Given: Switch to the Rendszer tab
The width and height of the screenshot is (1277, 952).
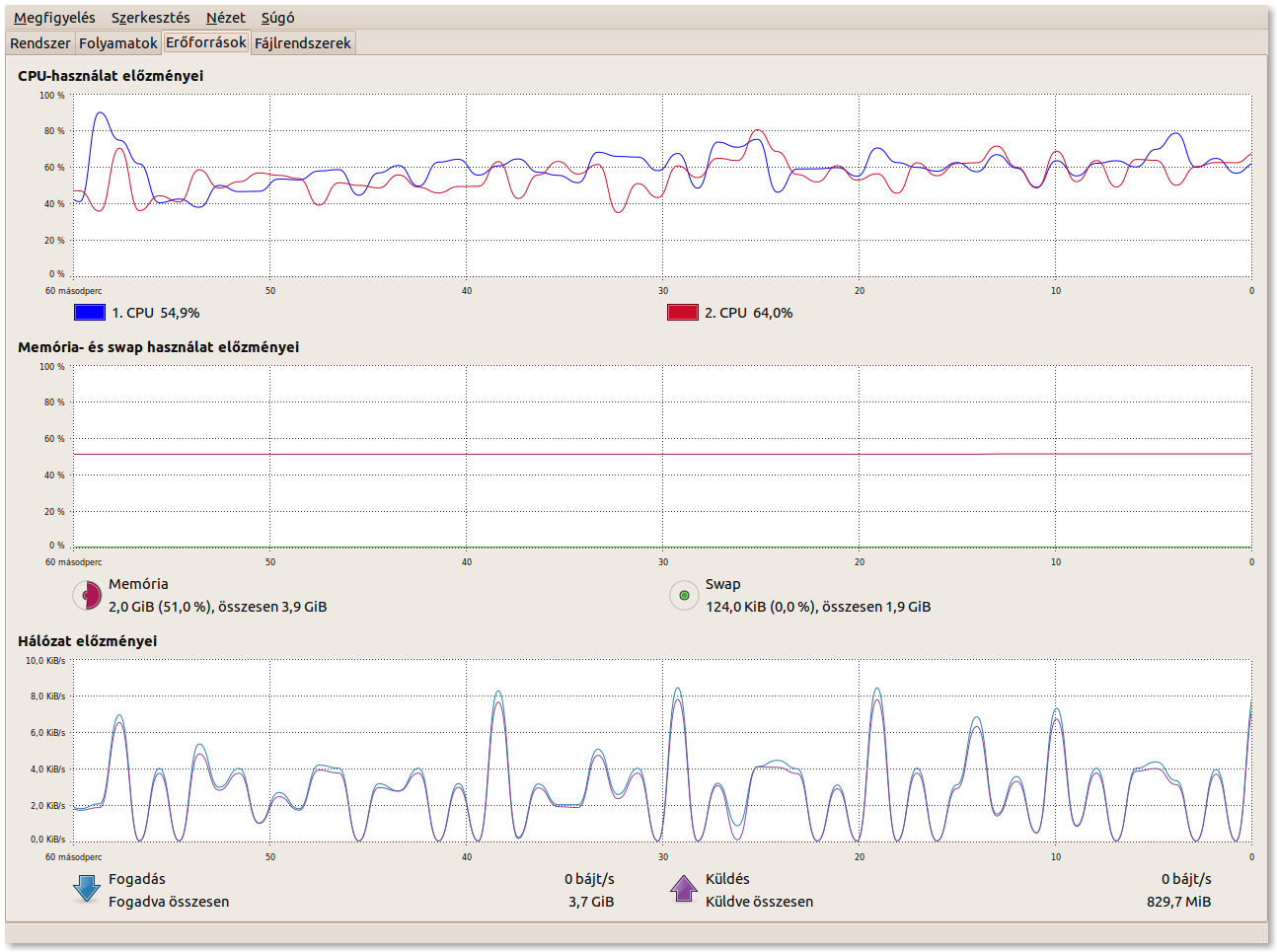Looking at the screenshot, I should coord(40,43).
